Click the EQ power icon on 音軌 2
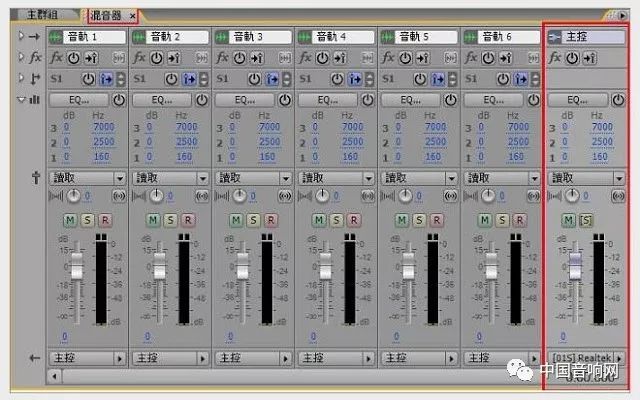Image resolution: width=640 pixels, height=400 pixels. pos(201,100)
